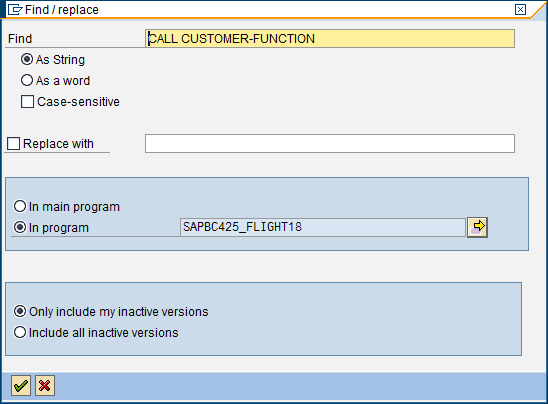Cancel the dialog with the red X button
This screenshot has width=548, height=404.
(x=45, y=385)
